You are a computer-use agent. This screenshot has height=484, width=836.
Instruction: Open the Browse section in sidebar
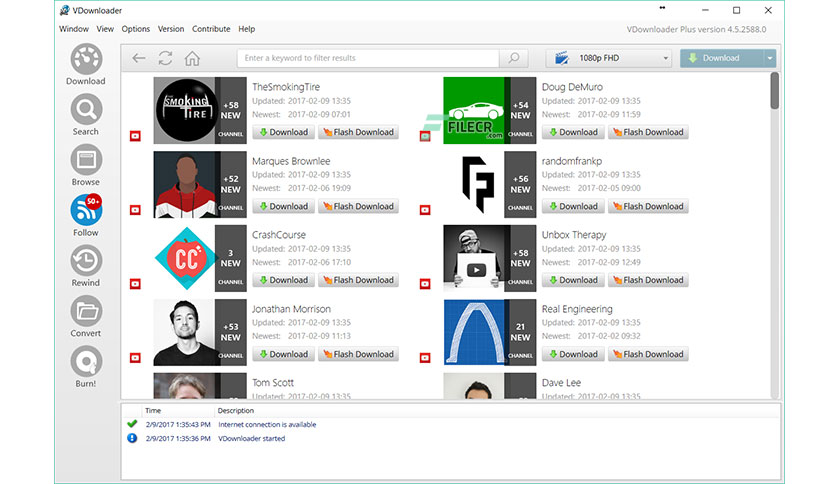click(x=86, y=165)
